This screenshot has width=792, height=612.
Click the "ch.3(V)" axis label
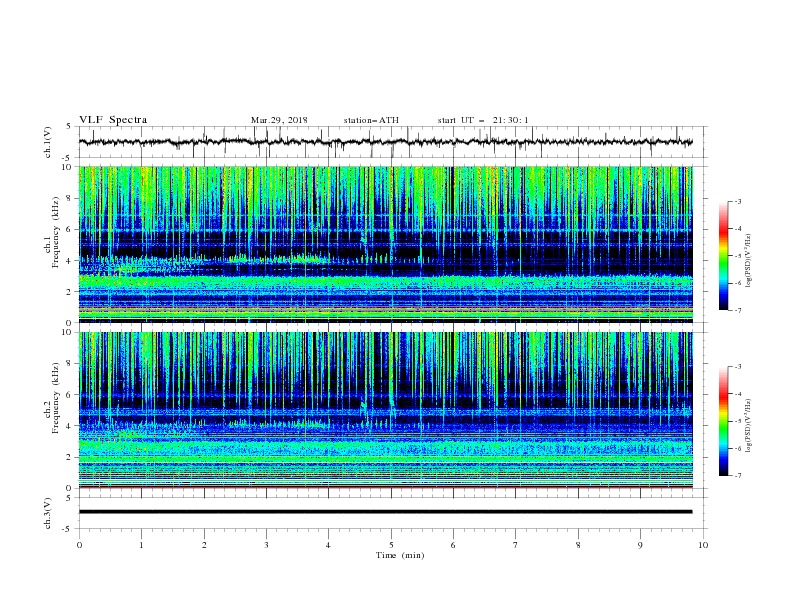coord(48,513)
